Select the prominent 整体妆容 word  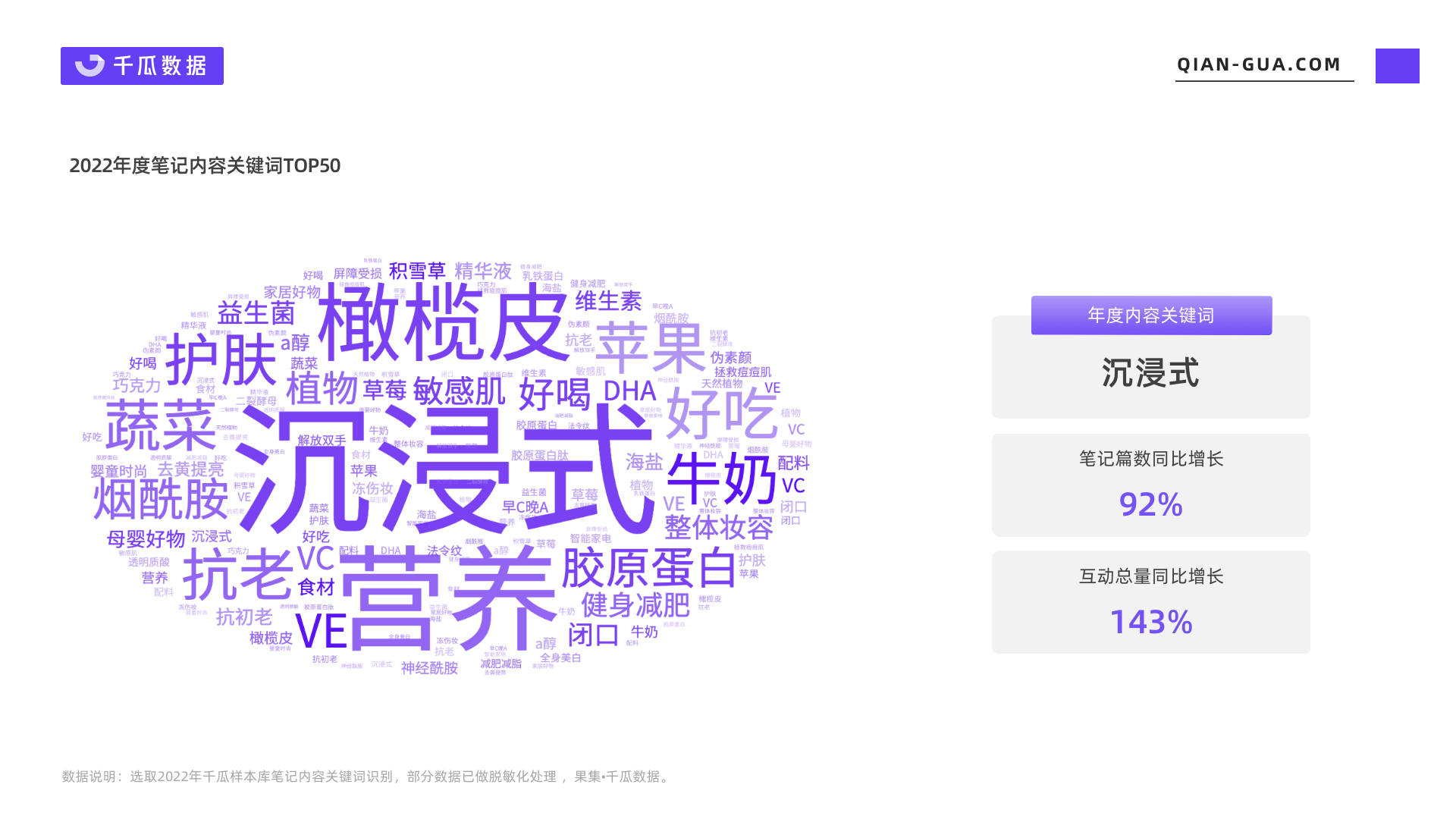[719, 526]
